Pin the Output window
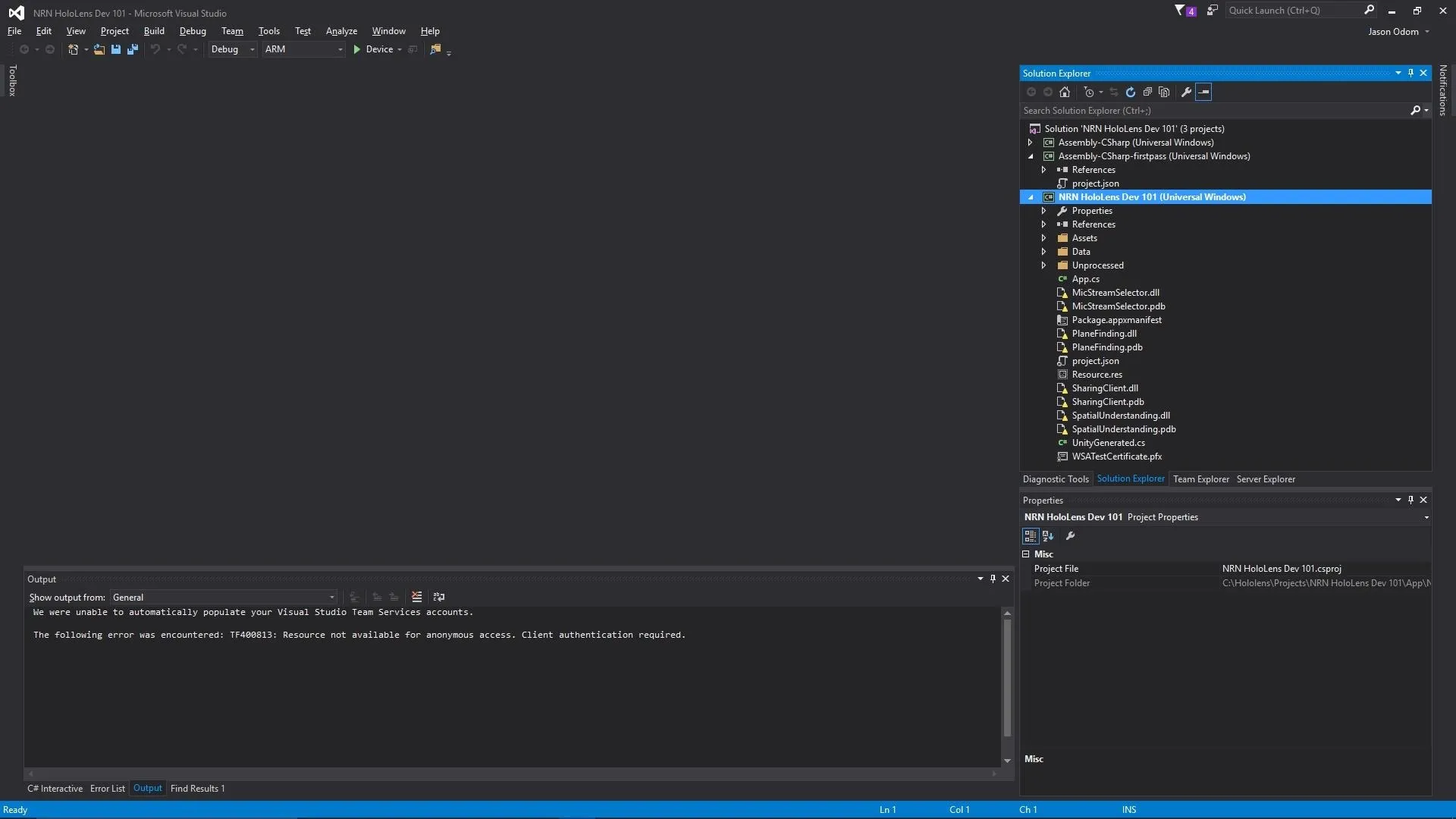Screen dimensions: 1456x819 [x=993, y=579]
